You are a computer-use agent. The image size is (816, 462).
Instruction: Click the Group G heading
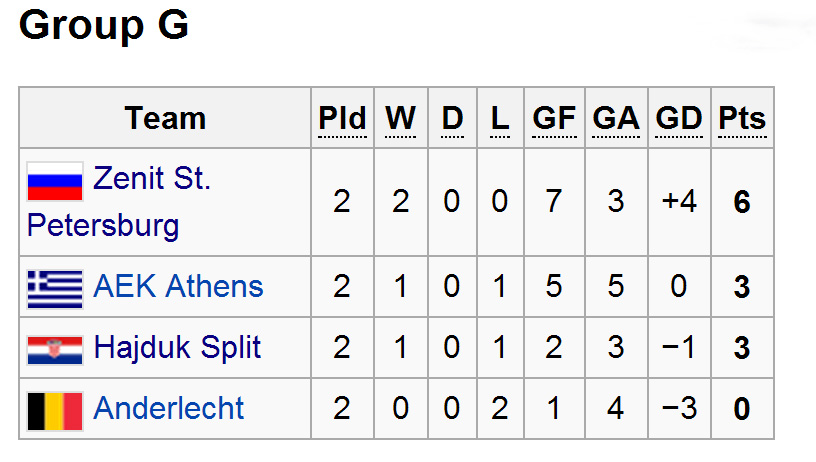(103, 27)
